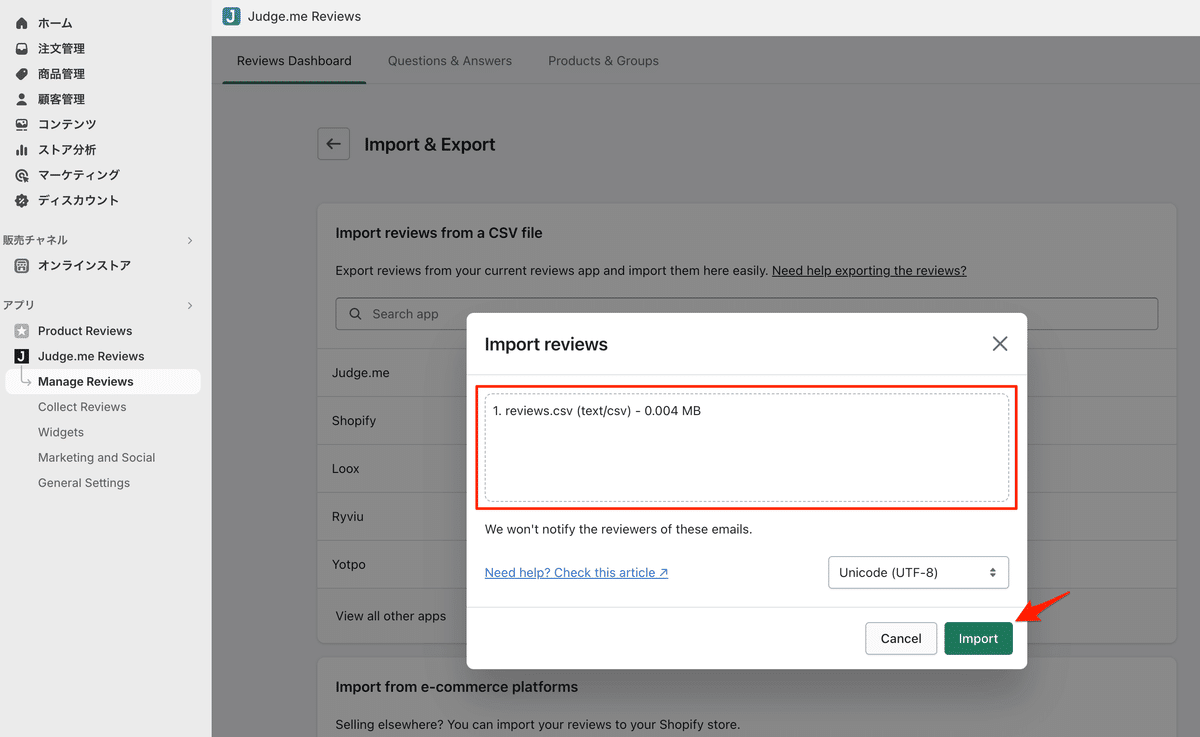The image size is (1200, 737).
Task: Click the Discounts (ディスカウント) badge icon
Action: (22, 200)
